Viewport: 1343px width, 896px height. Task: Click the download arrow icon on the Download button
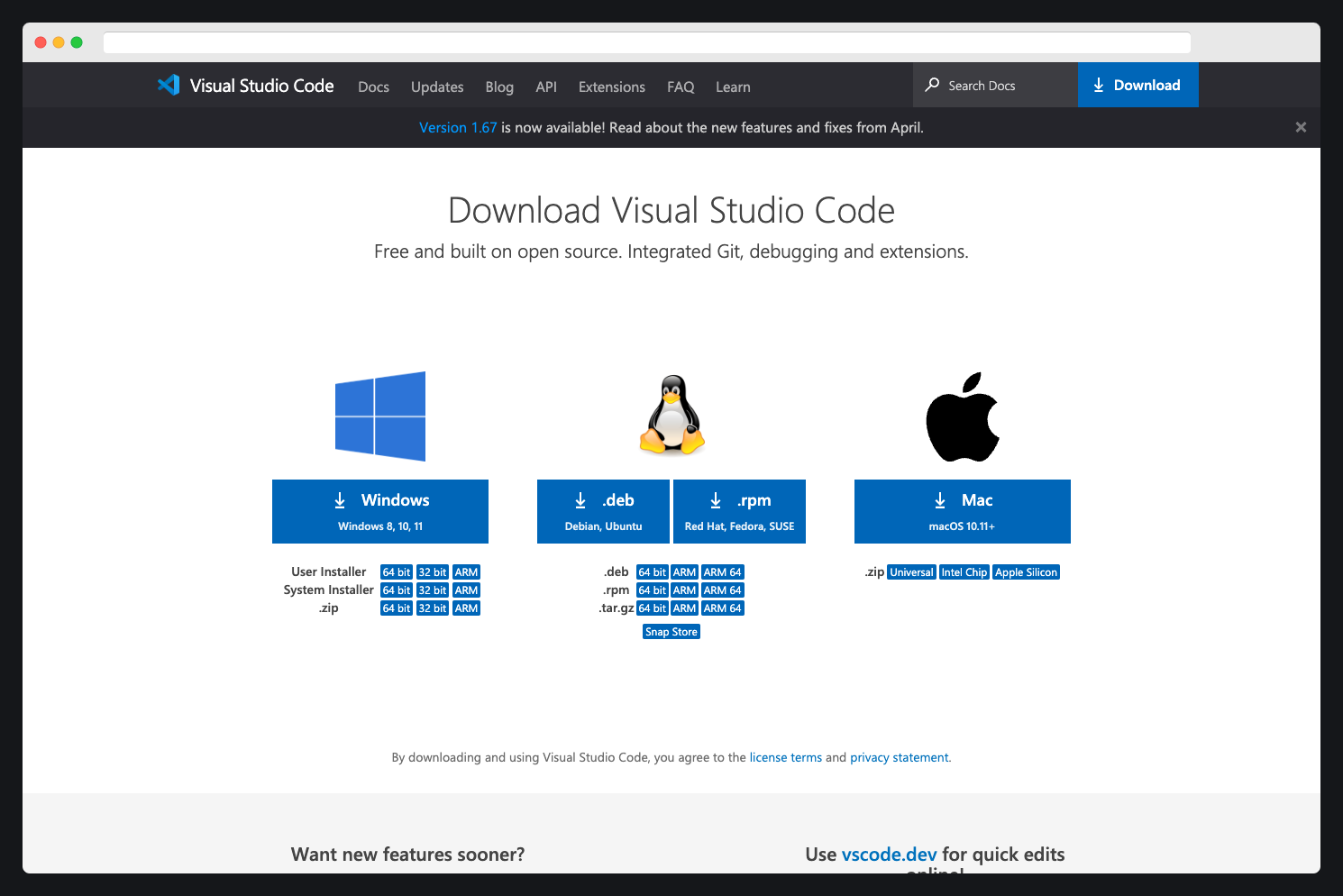1099,85
